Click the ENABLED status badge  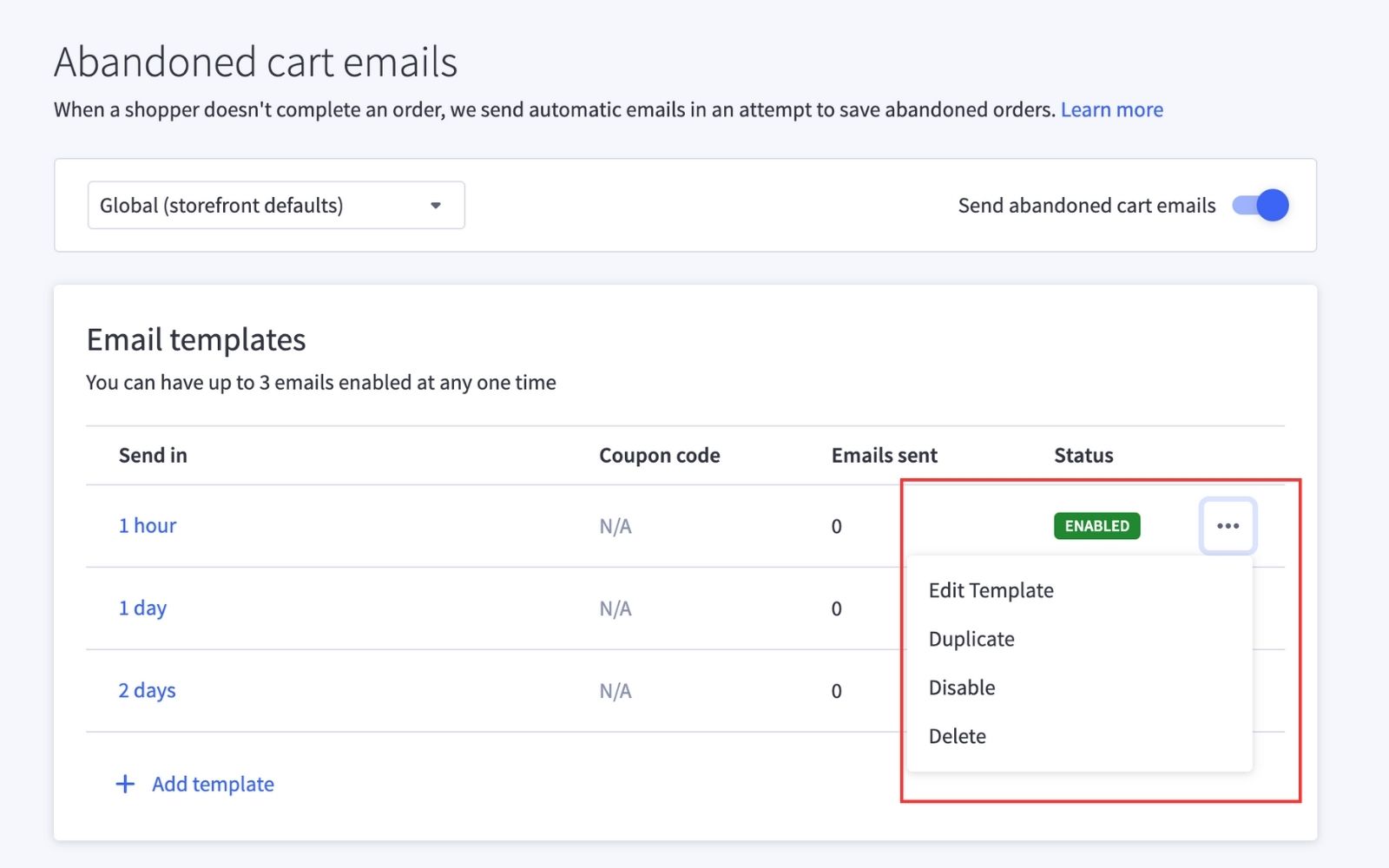[1097, 526]
